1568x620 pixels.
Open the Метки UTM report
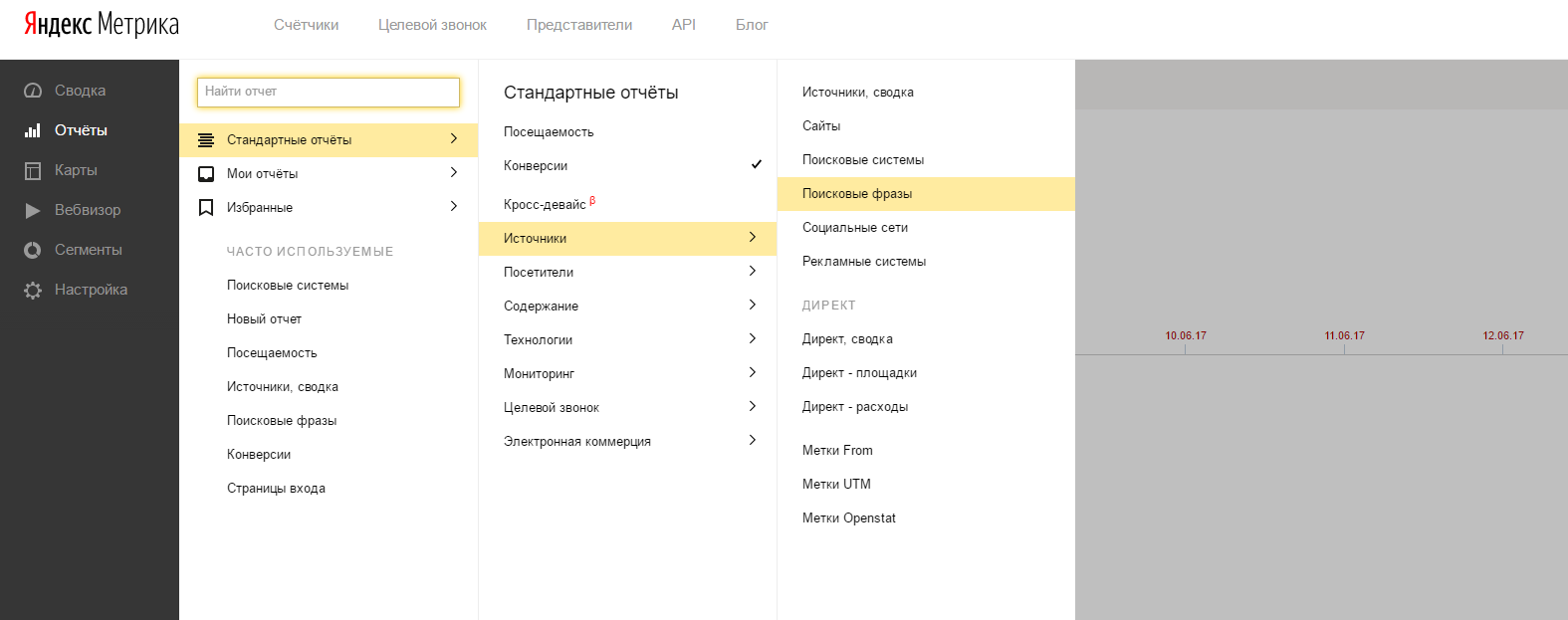[x=836, y=485]
